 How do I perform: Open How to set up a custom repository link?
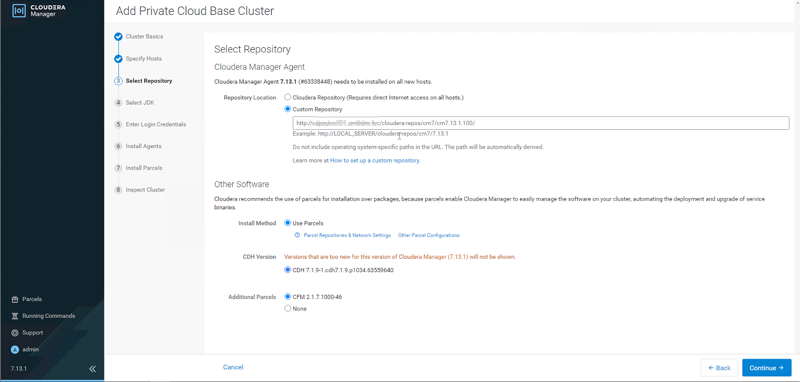pyautogui.click(x=375, y=161)
